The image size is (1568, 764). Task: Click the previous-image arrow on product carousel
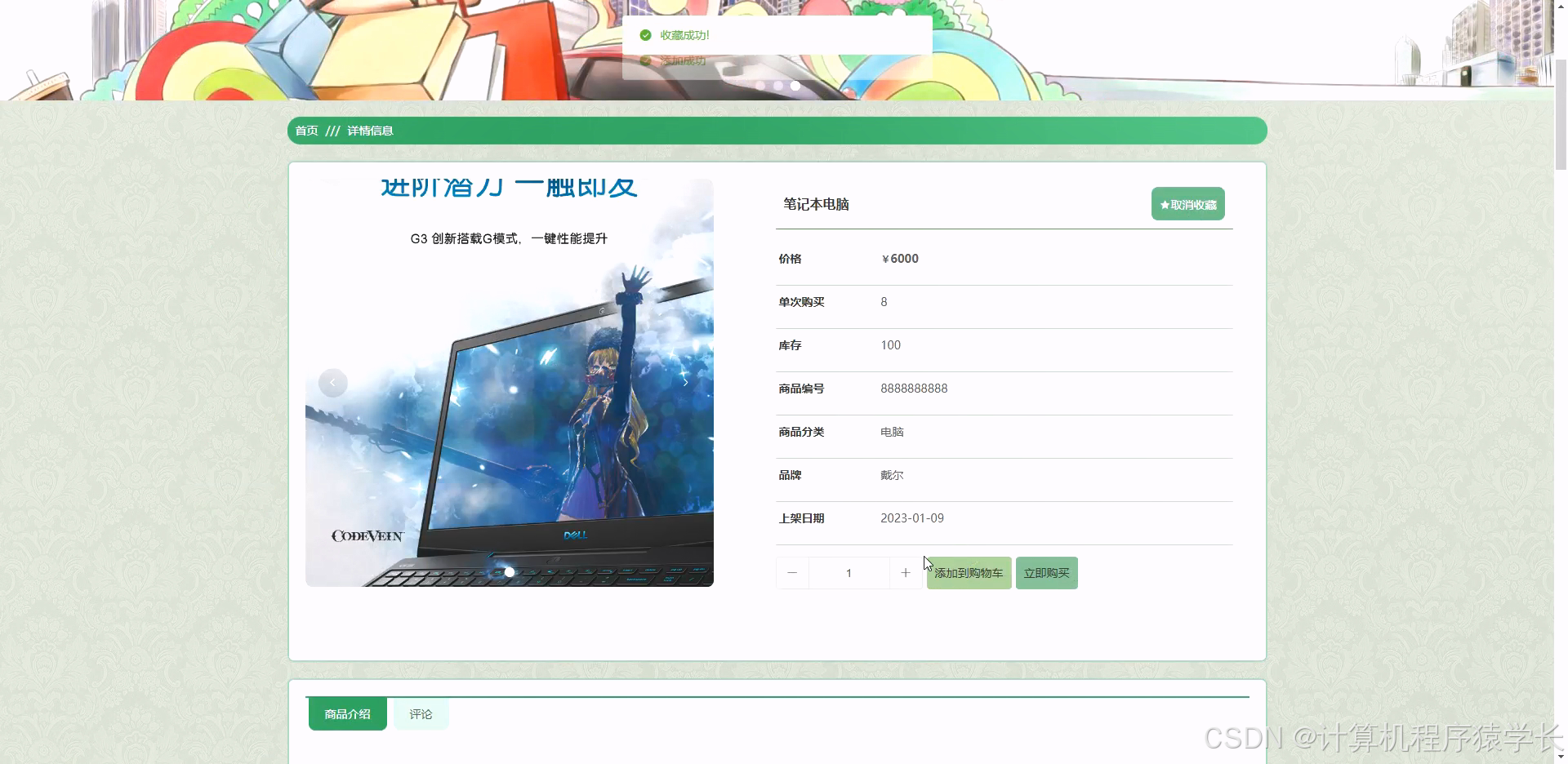coord(332,382)
